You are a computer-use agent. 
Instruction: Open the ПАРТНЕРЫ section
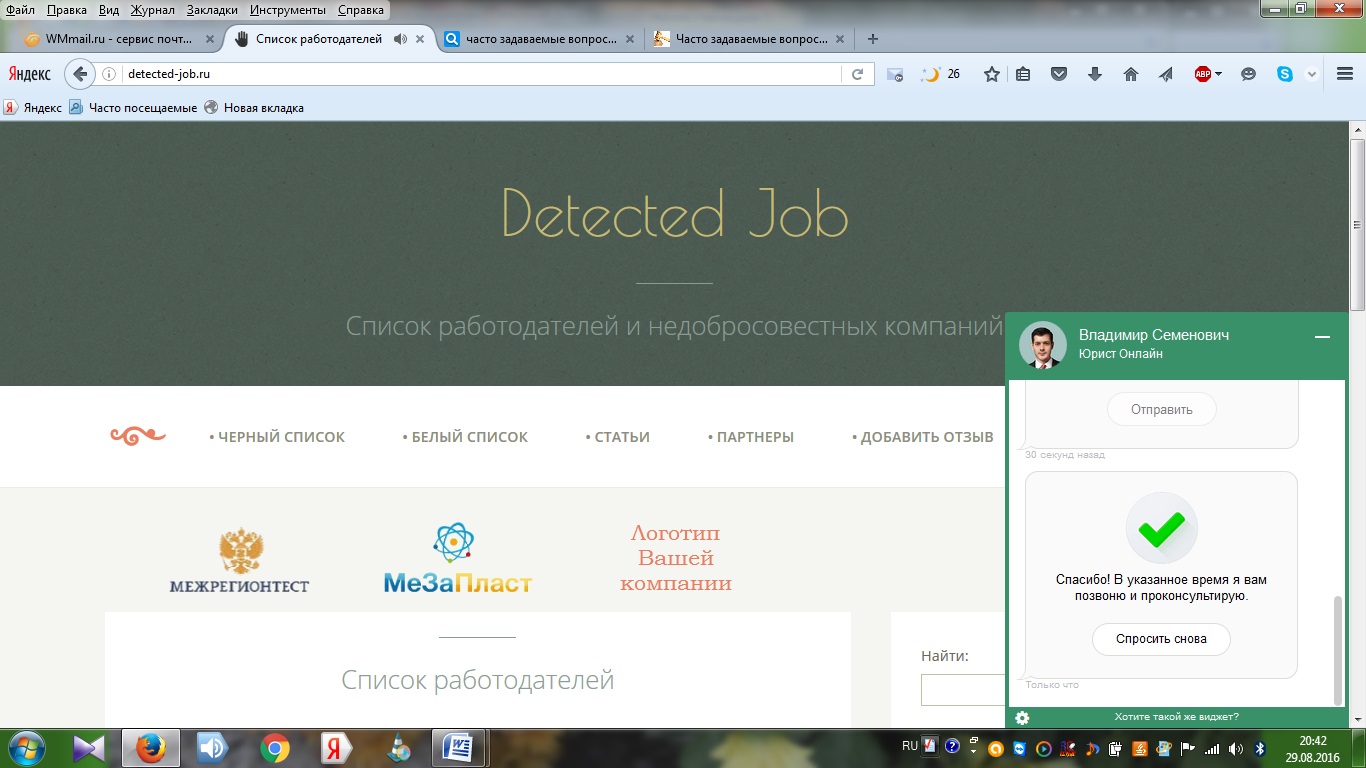(751, 437)
